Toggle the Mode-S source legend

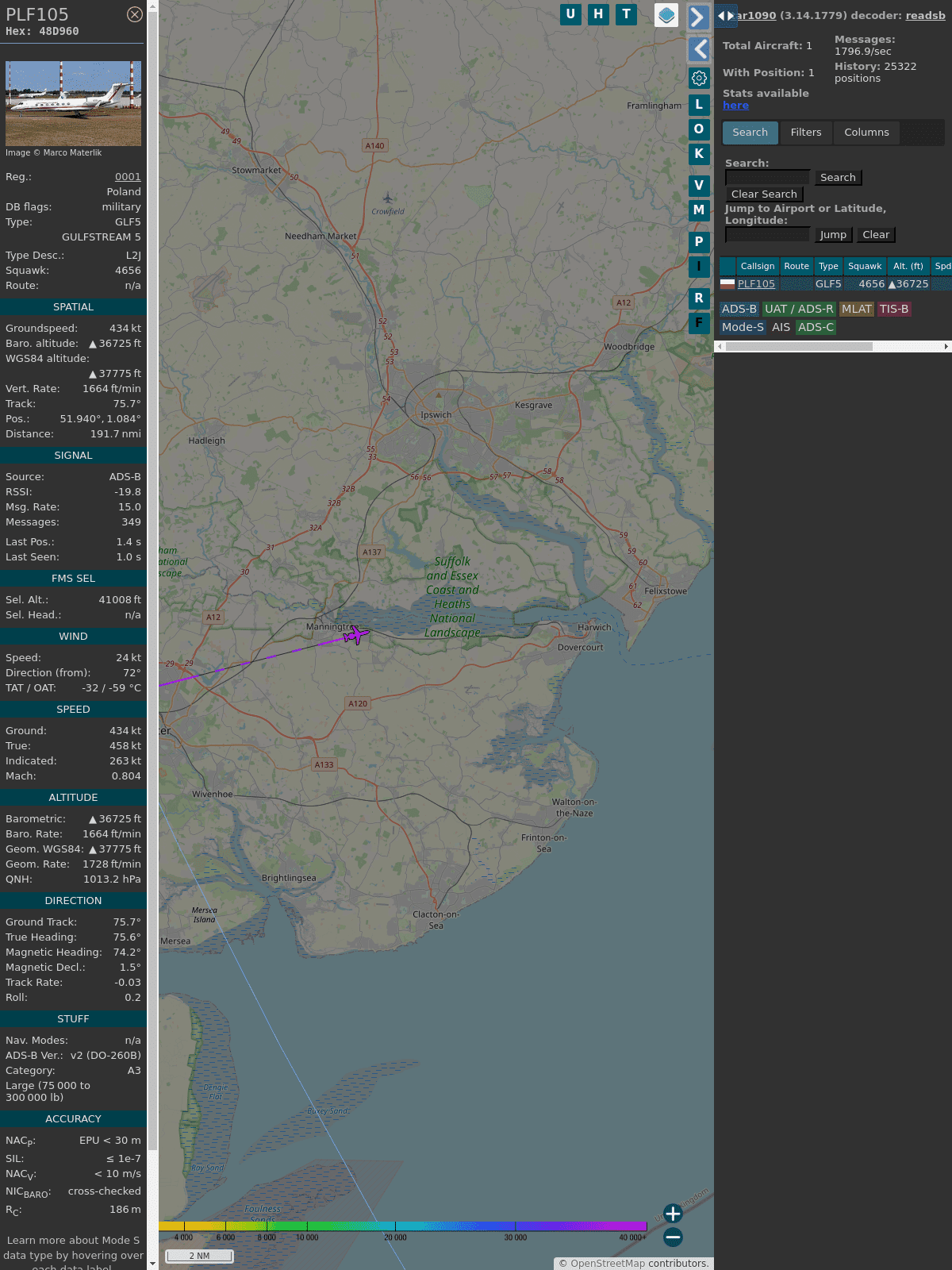point(743,328)
